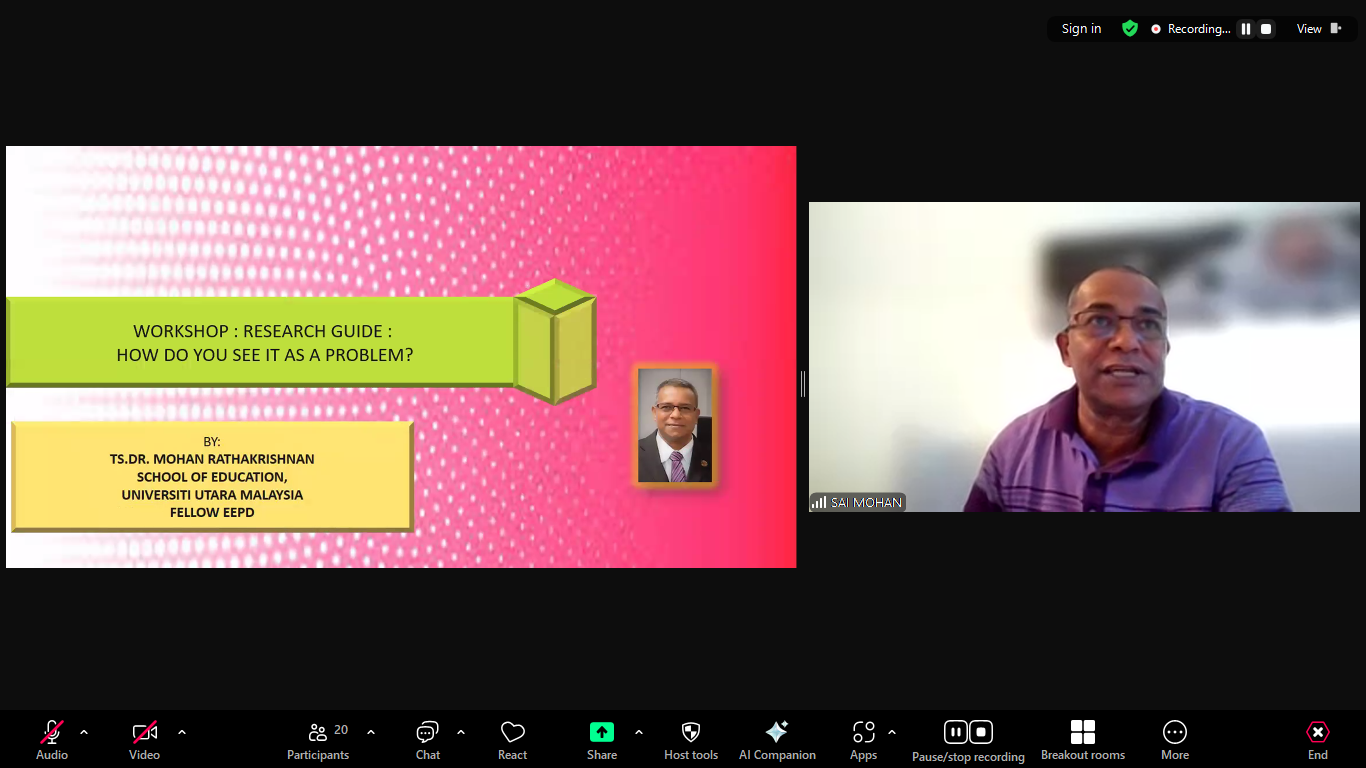1366x768 pixels.
Task: Open the Chat panel
Action: coord(428,733)
